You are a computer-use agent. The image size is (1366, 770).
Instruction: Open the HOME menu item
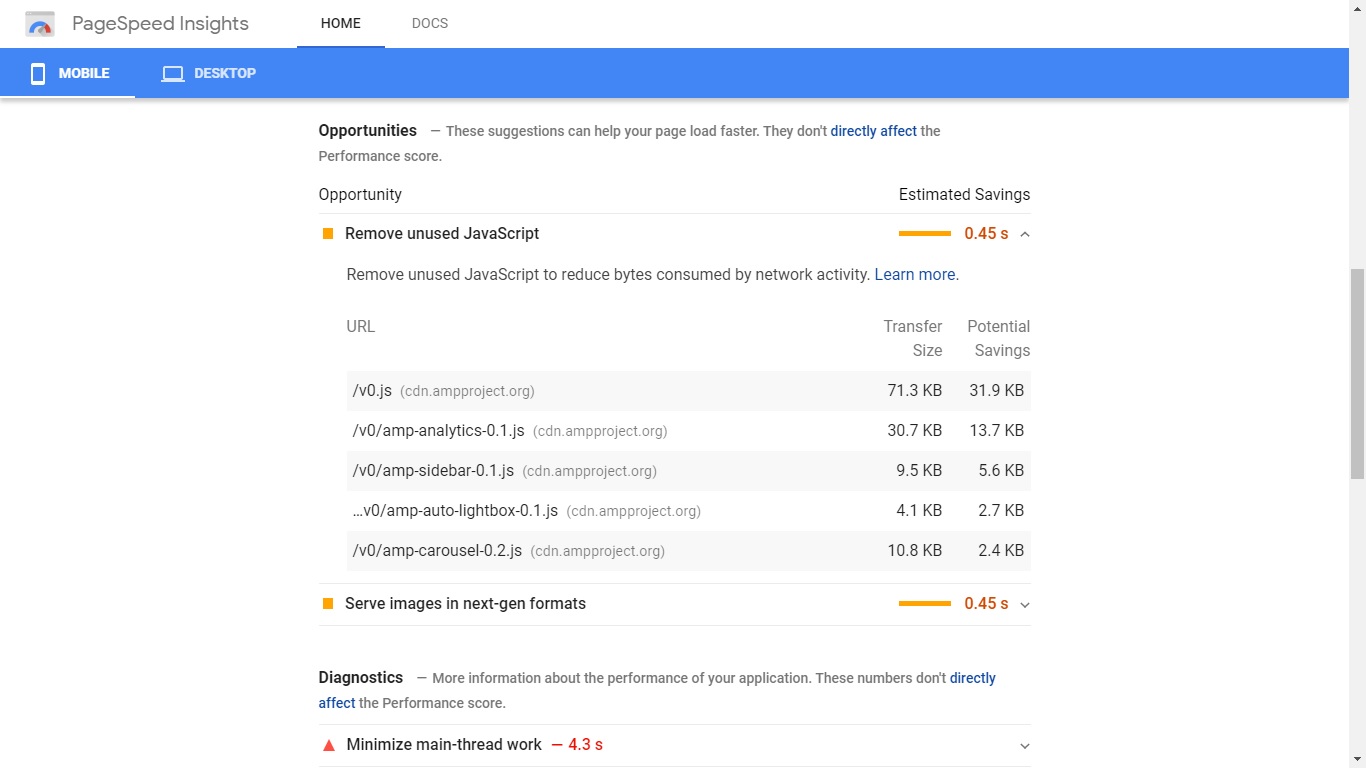coord(340,22)
